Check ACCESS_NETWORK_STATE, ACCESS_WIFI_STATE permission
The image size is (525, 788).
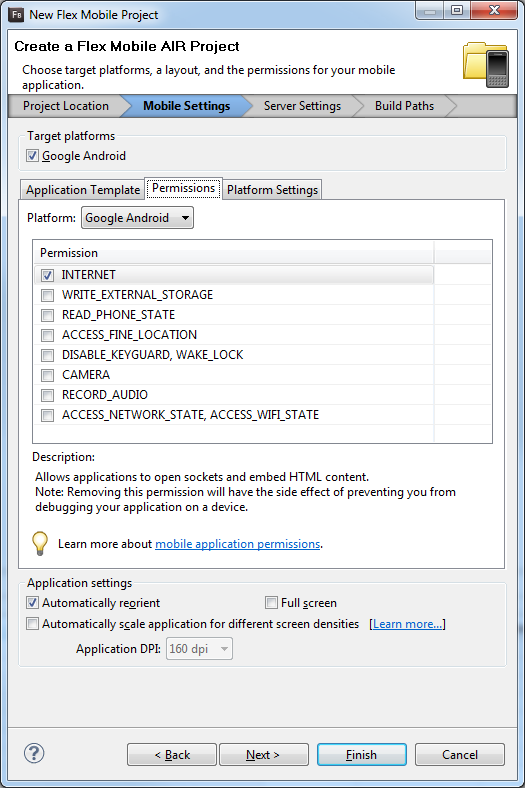click(47, 416)
